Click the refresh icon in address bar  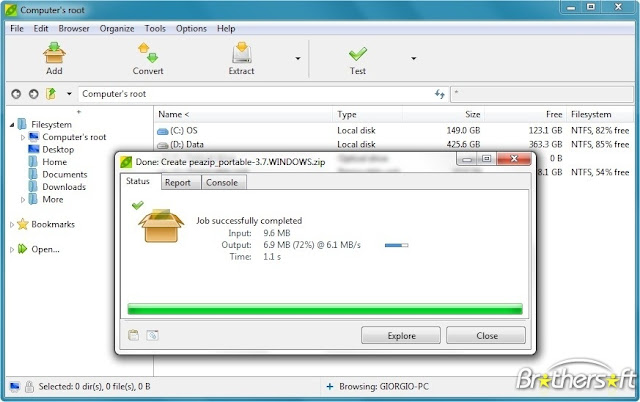pyautogui.click(x=440, y=94)
